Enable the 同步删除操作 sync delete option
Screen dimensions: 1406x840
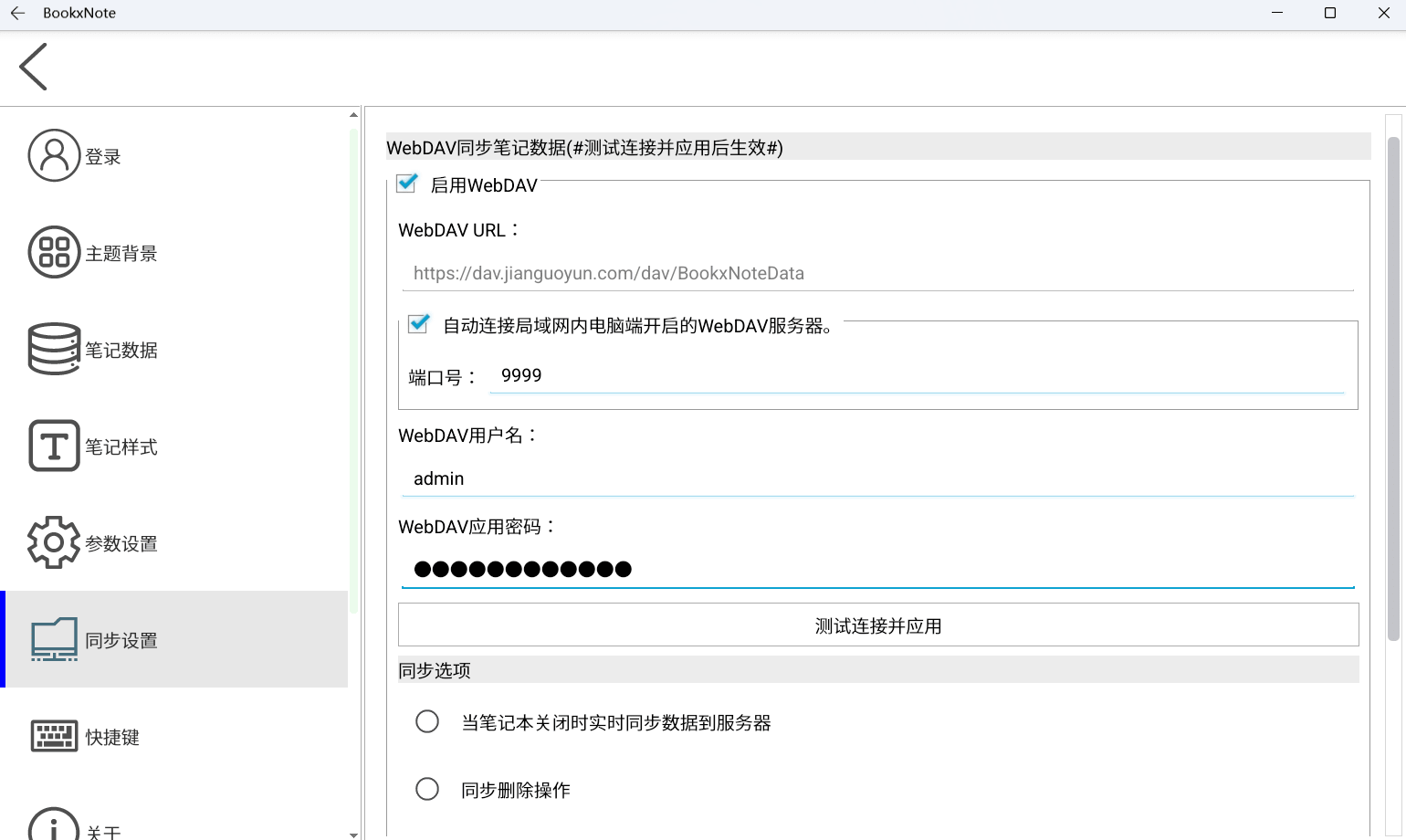click(x=427, y=789)
